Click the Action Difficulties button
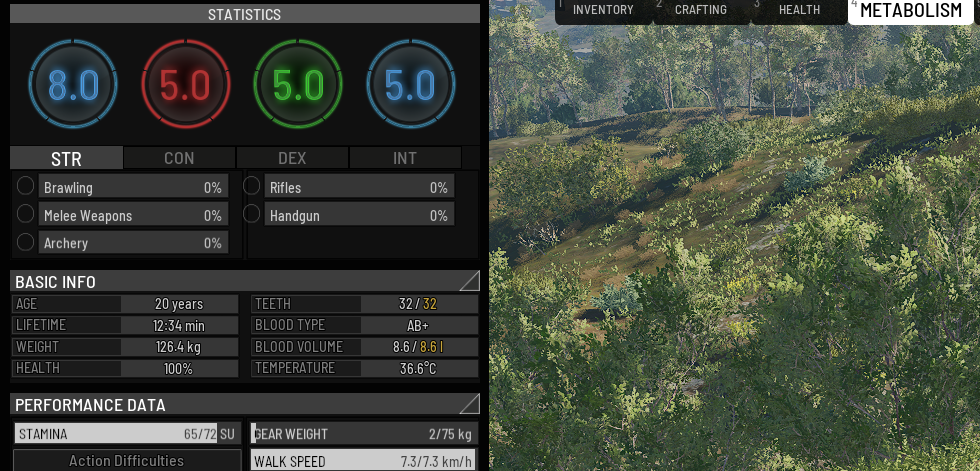Image resolution: width=980 pixels, height=471 pixels. pyautogui.click(x=126, y=461)
